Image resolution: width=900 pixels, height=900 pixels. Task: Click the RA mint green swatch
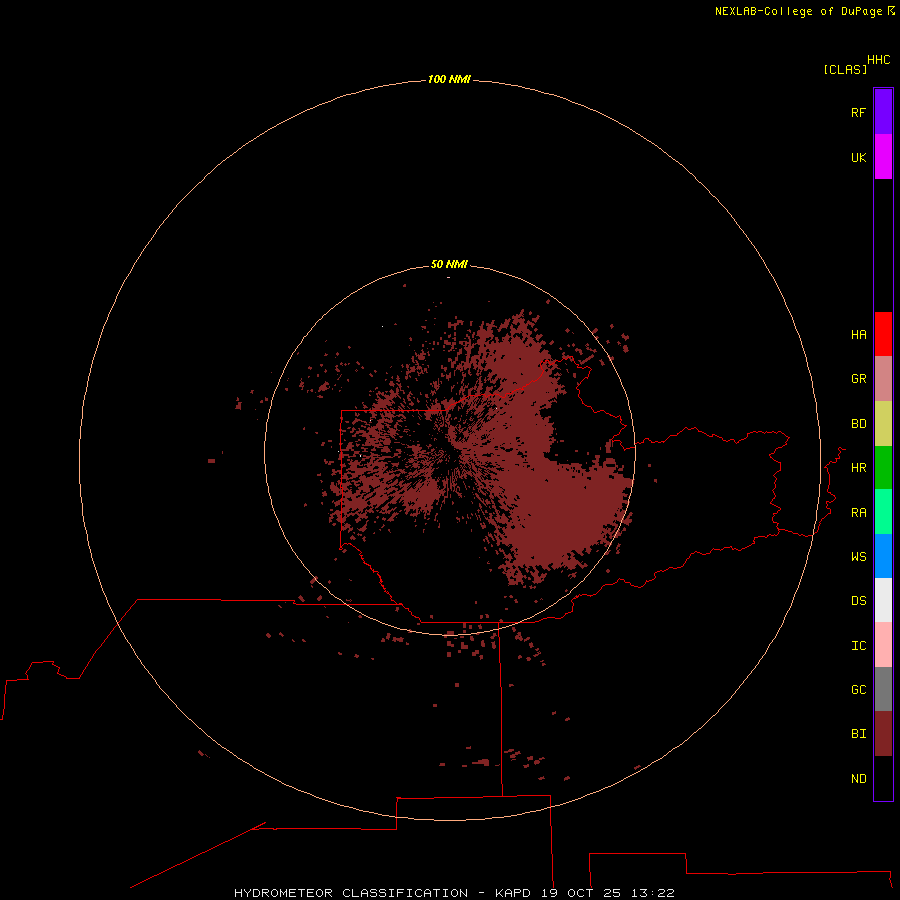point(883,512)
